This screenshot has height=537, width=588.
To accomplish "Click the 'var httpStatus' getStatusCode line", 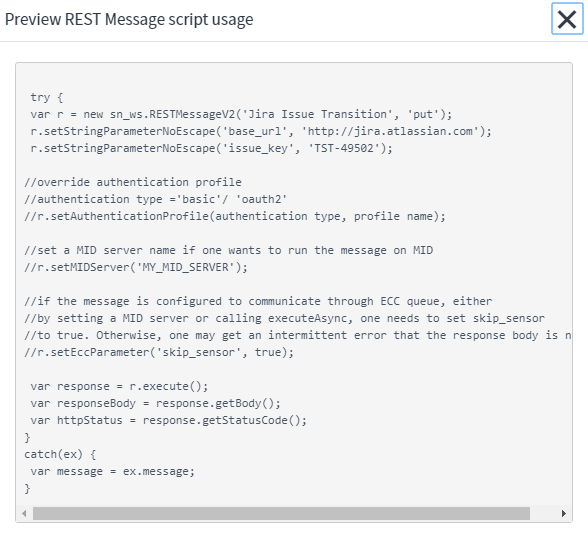I will (169, 420).
